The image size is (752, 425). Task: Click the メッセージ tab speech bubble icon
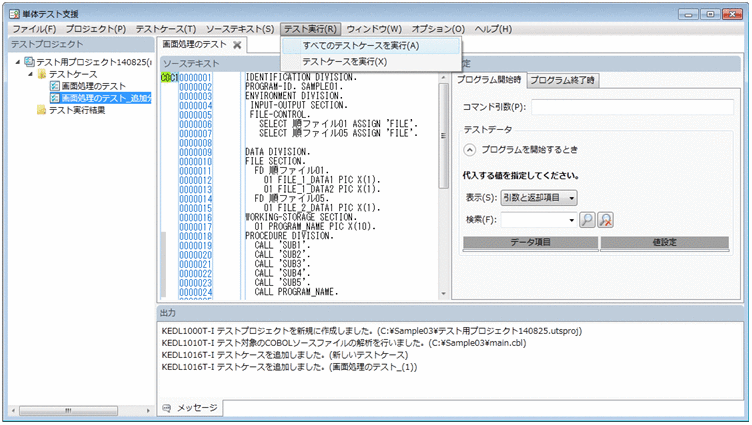coord(167,408)
